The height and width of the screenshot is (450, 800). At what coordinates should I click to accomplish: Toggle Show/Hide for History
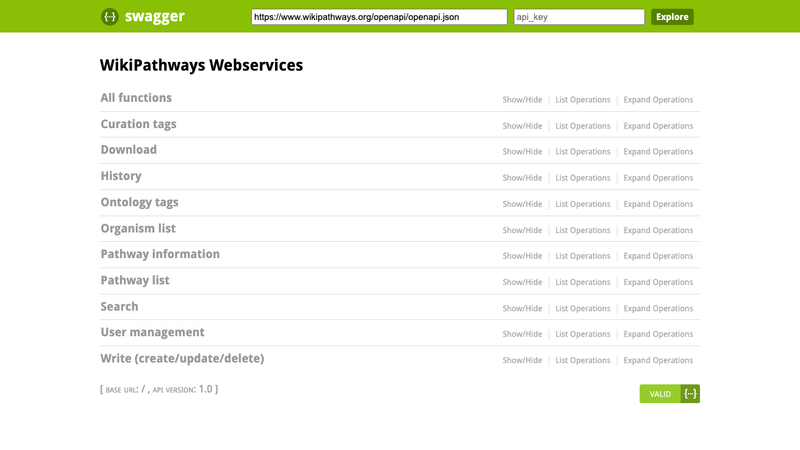tap(522, 178)
